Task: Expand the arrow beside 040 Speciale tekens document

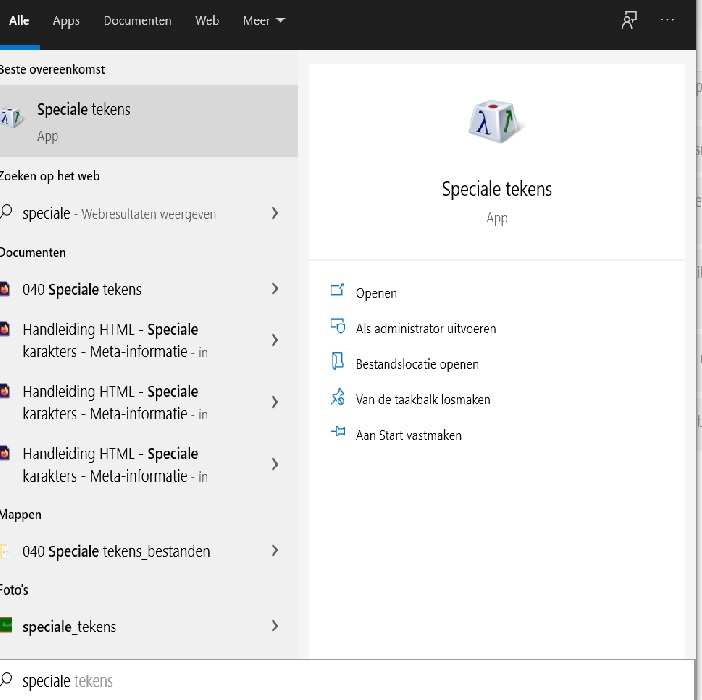Action: coord(275,289)
